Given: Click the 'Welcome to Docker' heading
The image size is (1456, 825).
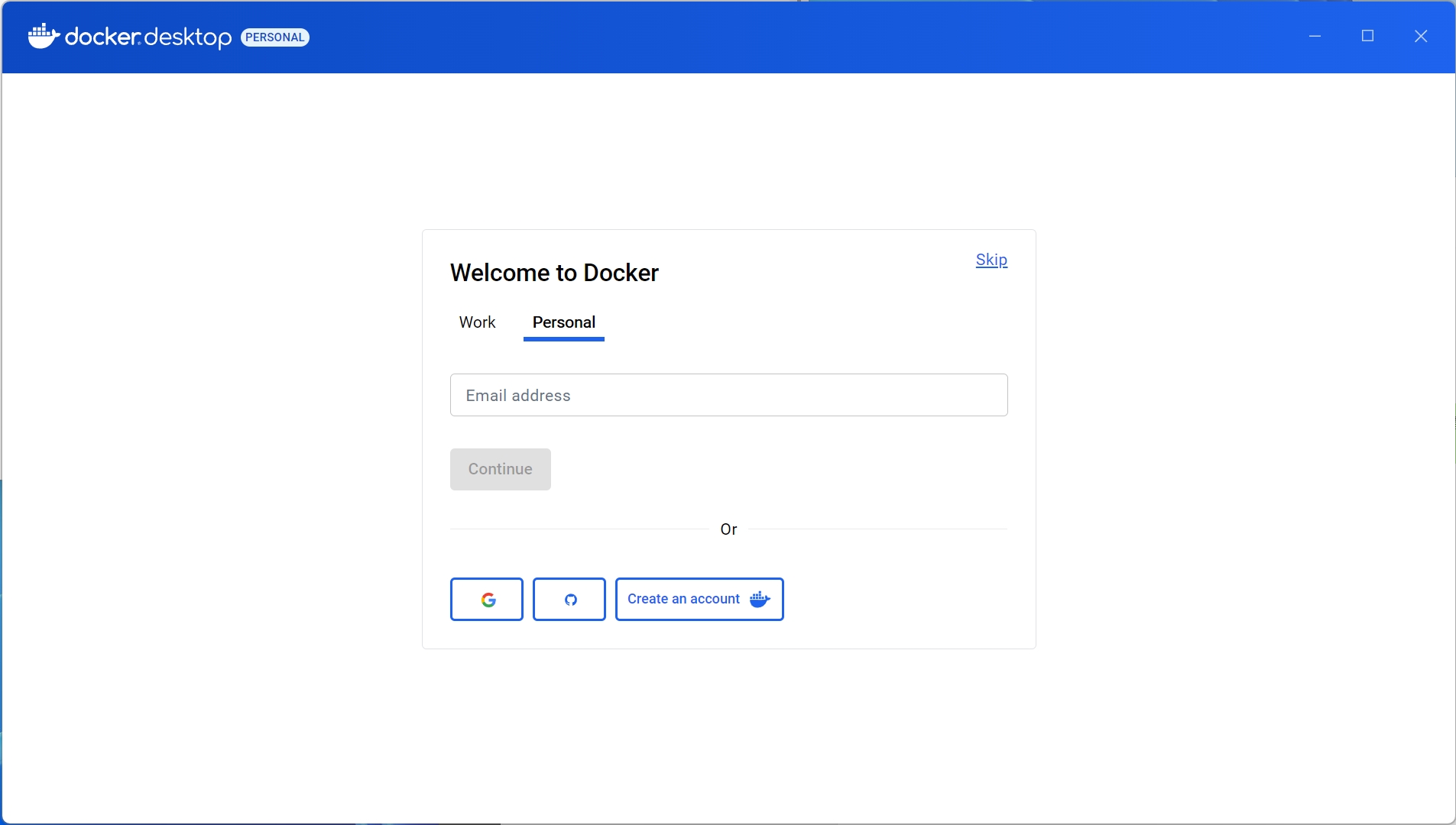Looking at the screenshot, I should coord(554,273).
